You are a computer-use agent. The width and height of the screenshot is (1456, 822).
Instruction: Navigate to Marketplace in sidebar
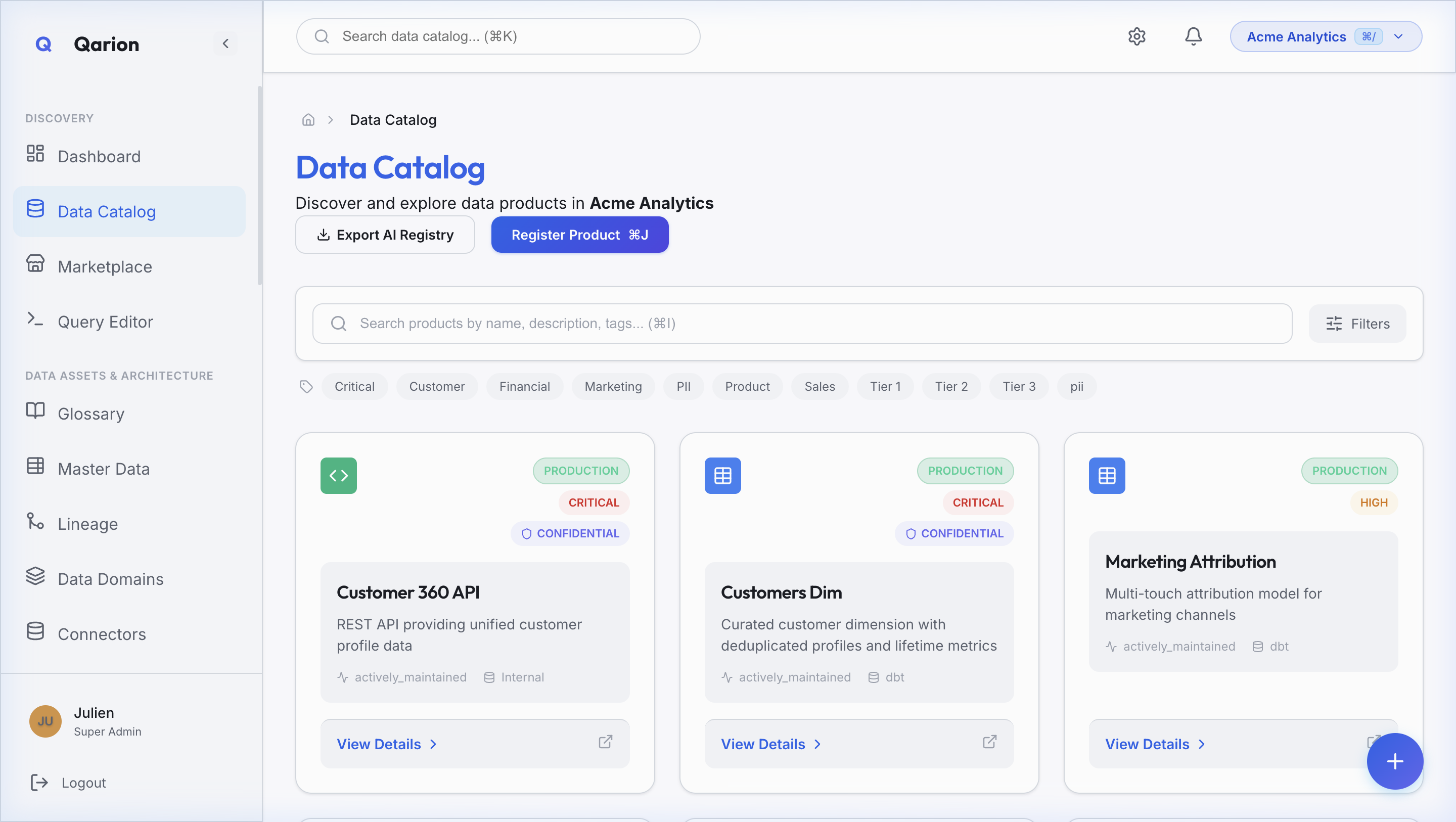coord(105,266)
